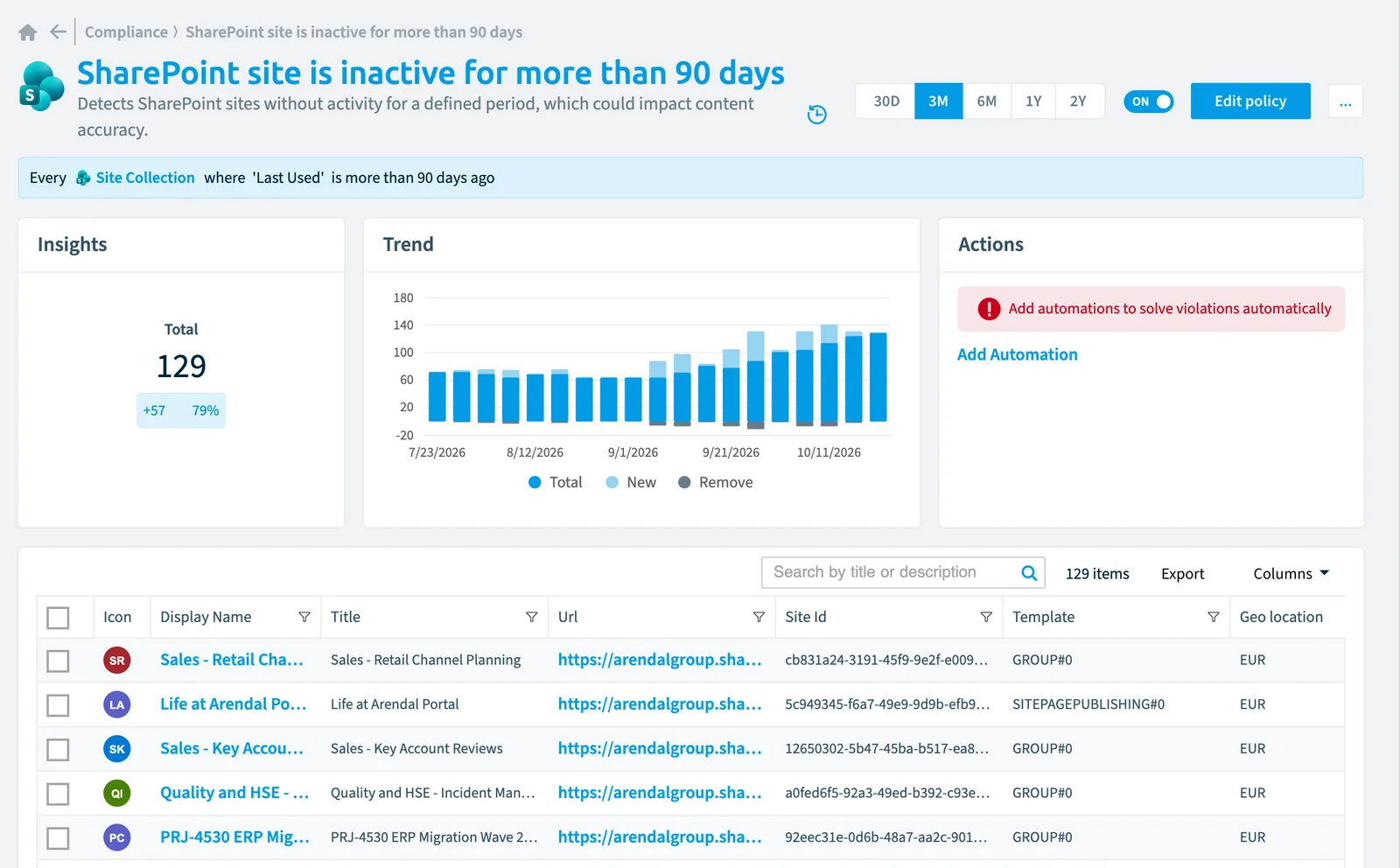Click the SharePoint logo beside the title
Image resolution: width=1400 pixels, height=868 pixels.
pyautogui.click(x=42, y=86)
